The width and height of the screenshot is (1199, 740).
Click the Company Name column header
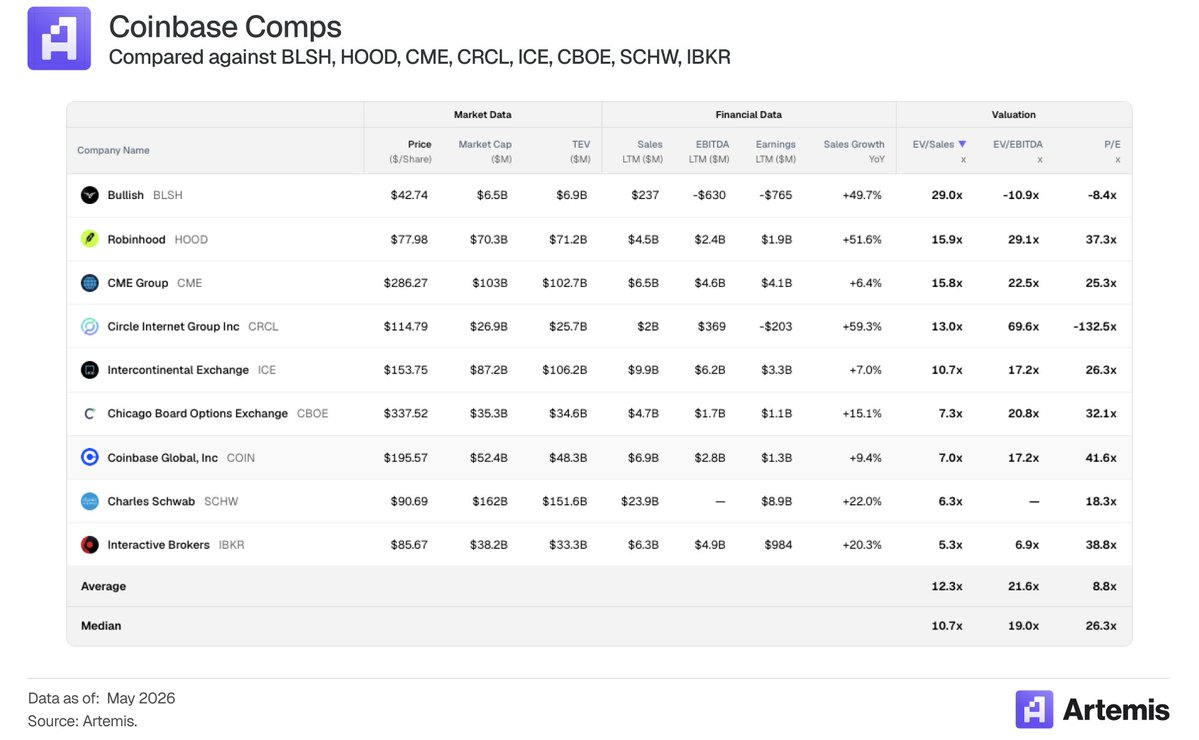(x=113, y=151)
